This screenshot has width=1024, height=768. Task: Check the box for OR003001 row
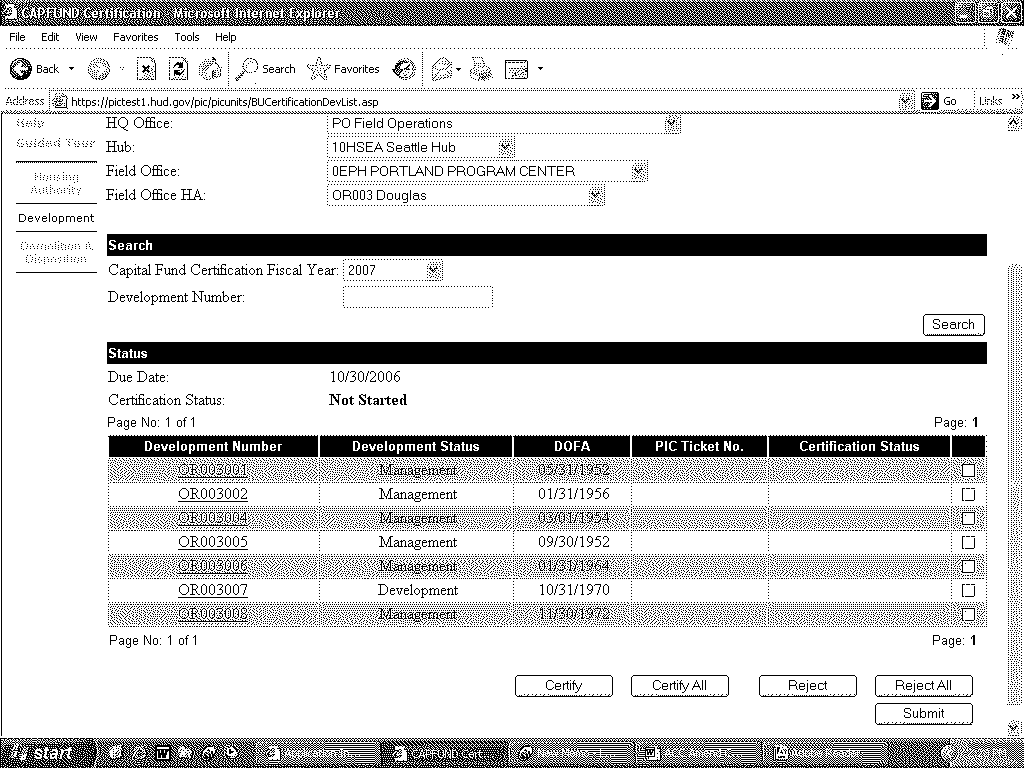[967, 470]
